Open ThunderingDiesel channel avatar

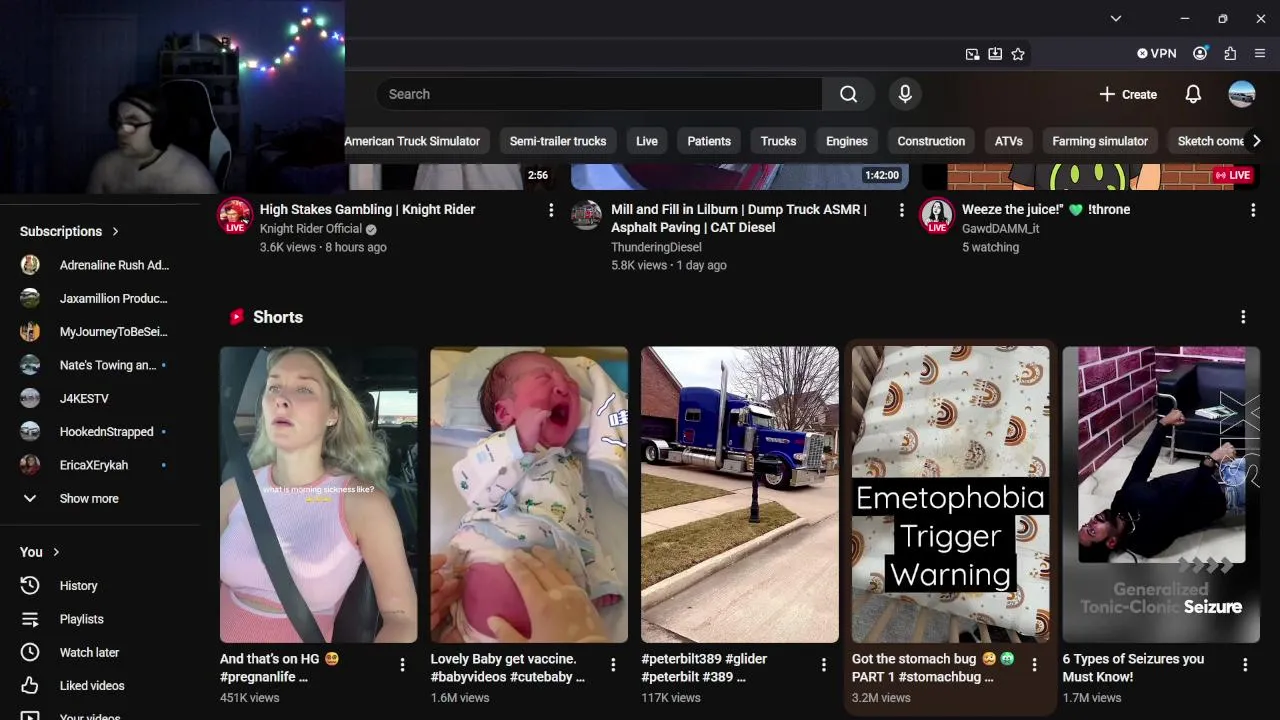587,215
